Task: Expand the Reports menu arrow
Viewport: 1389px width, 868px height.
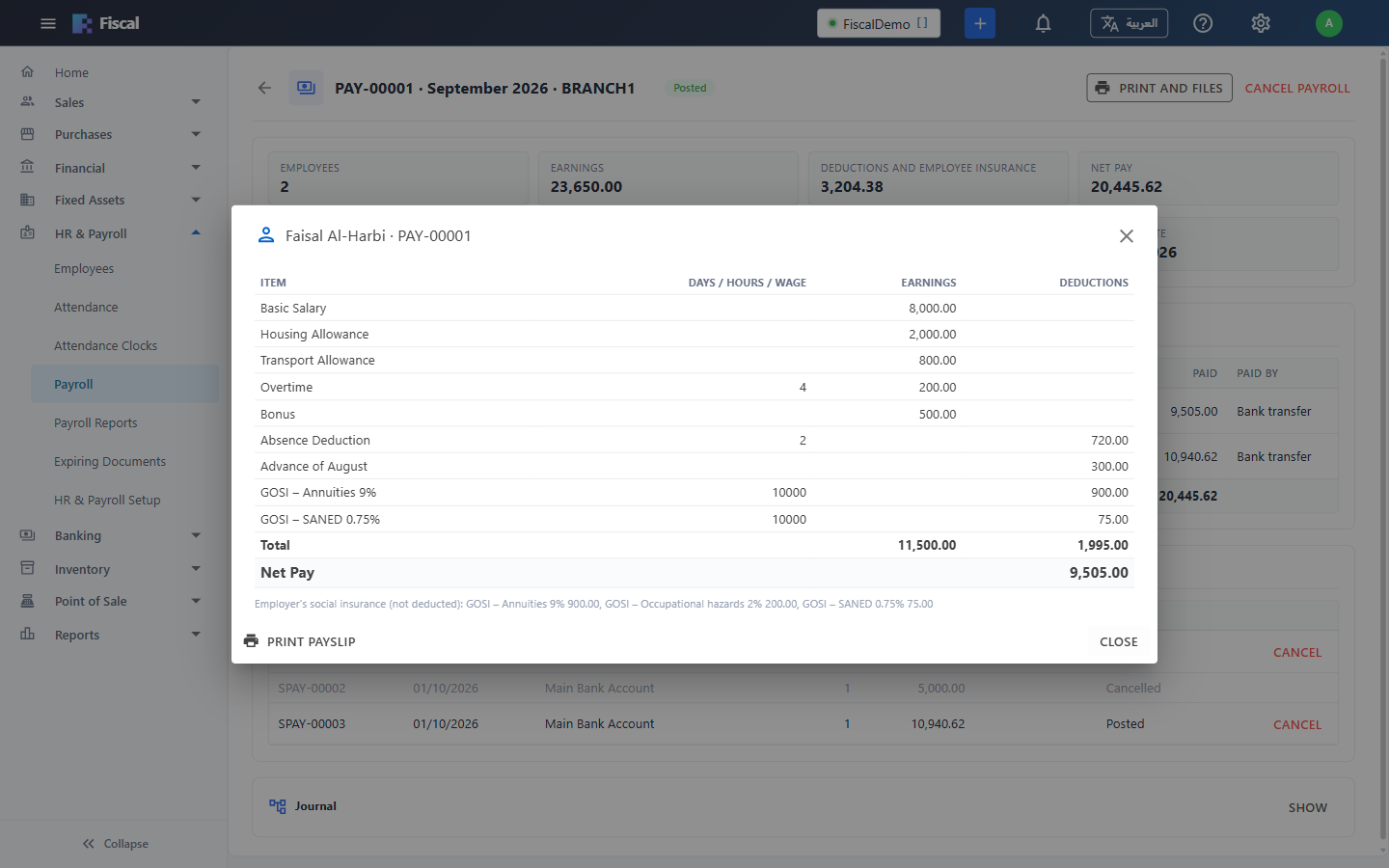Action: pyautogui.click(x=196, y=635)
